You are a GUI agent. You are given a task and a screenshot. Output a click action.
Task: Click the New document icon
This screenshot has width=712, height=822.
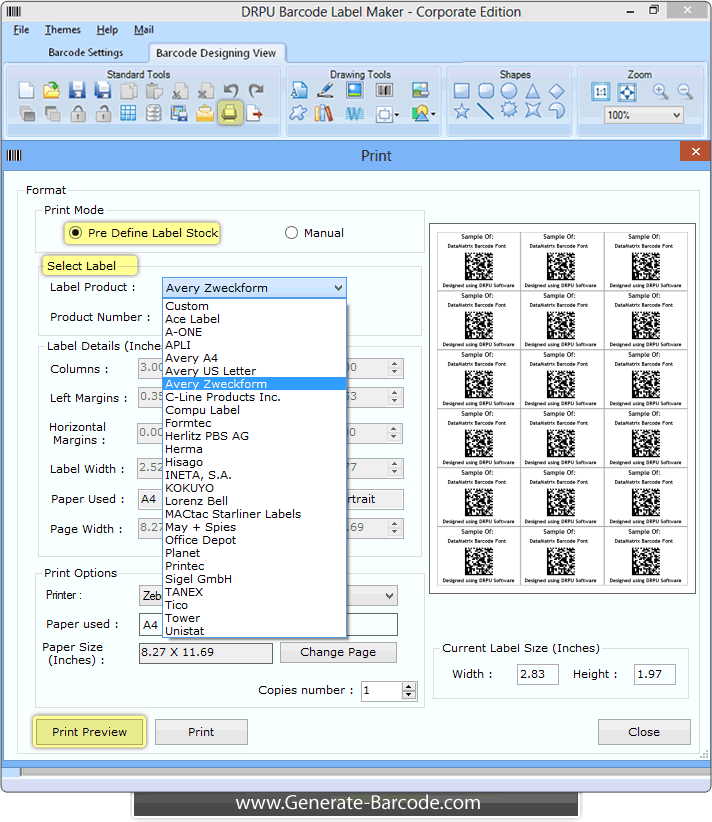click(x=26, y=91)
